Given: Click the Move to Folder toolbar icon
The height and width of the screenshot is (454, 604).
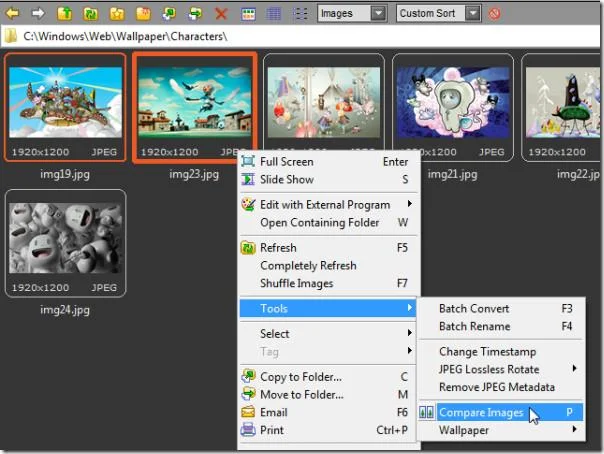Looking at the screenshot, I should tap(195, 13).
